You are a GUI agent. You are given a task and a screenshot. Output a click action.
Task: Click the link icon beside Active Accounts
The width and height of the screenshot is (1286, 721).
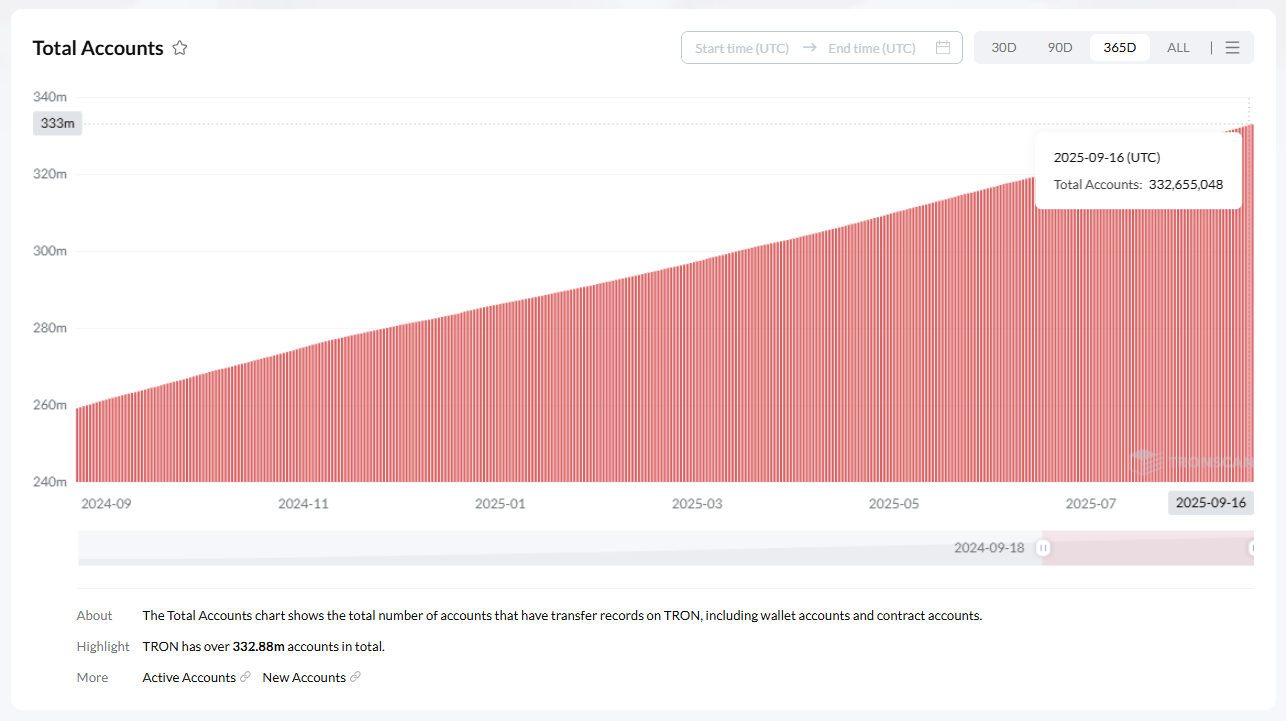point(245,677)
